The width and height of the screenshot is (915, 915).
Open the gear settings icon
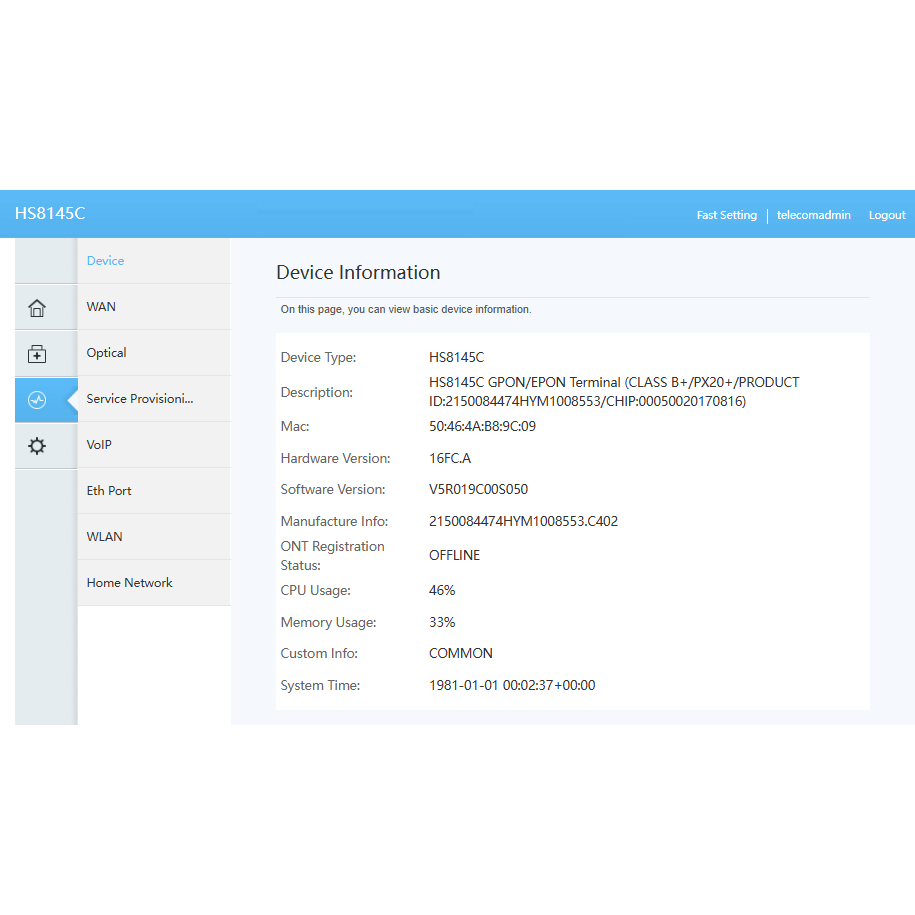37,446
